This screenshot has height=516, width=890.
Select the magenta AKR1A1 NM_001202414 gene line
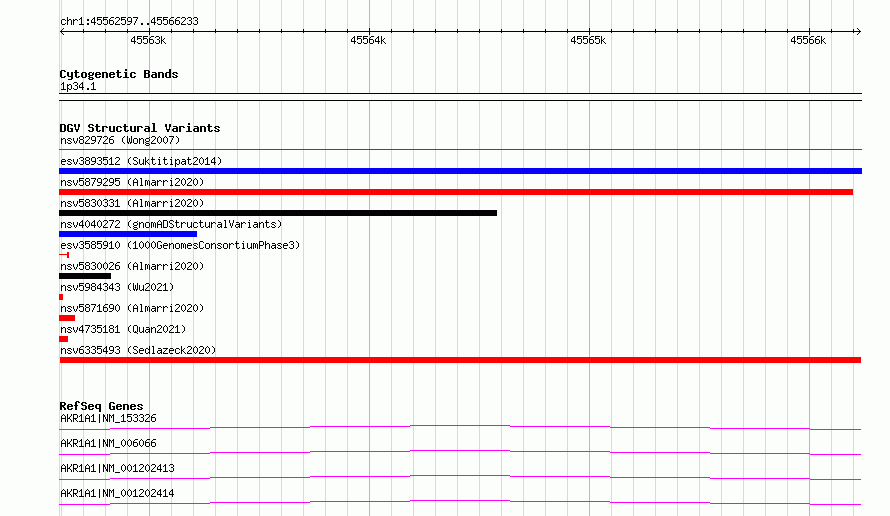tap(460, 502)
